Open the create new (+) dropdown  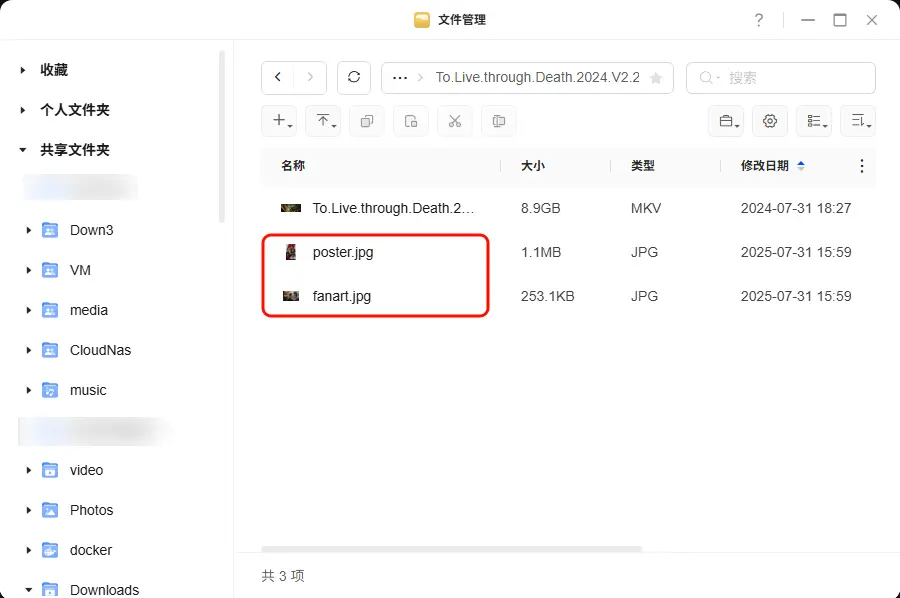coord(282,121)
